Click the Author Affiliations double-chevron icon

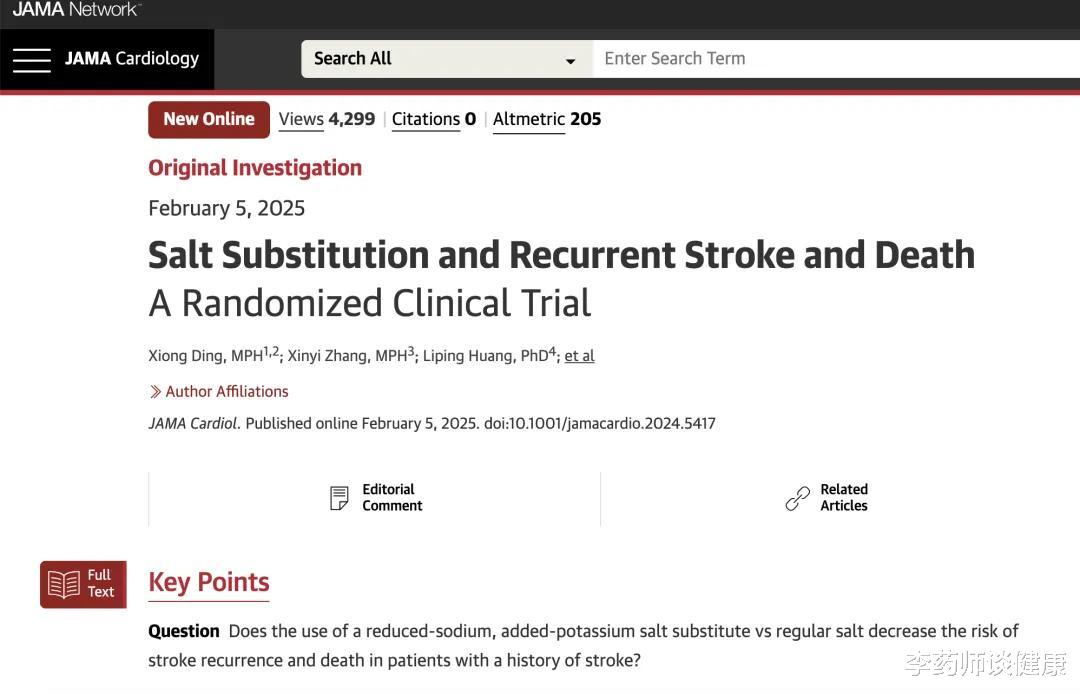(155, 392)
